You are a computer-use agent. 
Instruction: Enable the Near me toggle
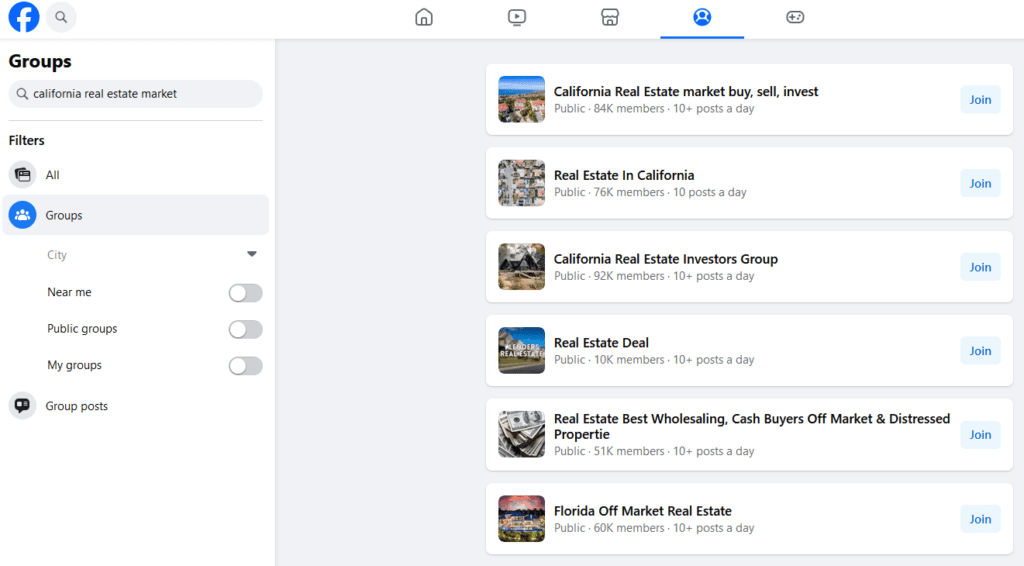245,293
